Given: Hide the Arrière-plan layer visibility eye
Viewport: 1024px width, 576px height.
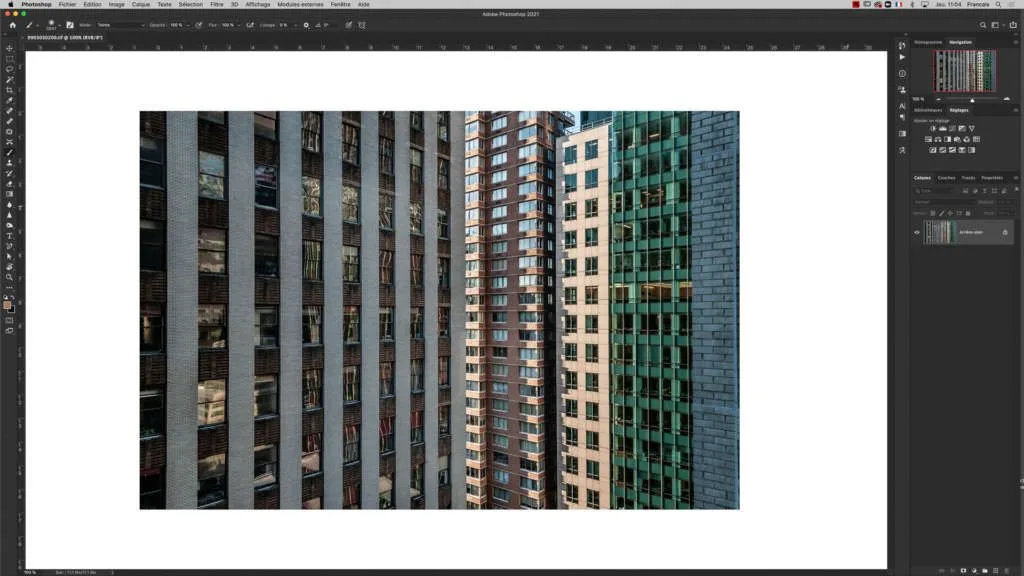Looking at the screenshot, I should 917,232.
